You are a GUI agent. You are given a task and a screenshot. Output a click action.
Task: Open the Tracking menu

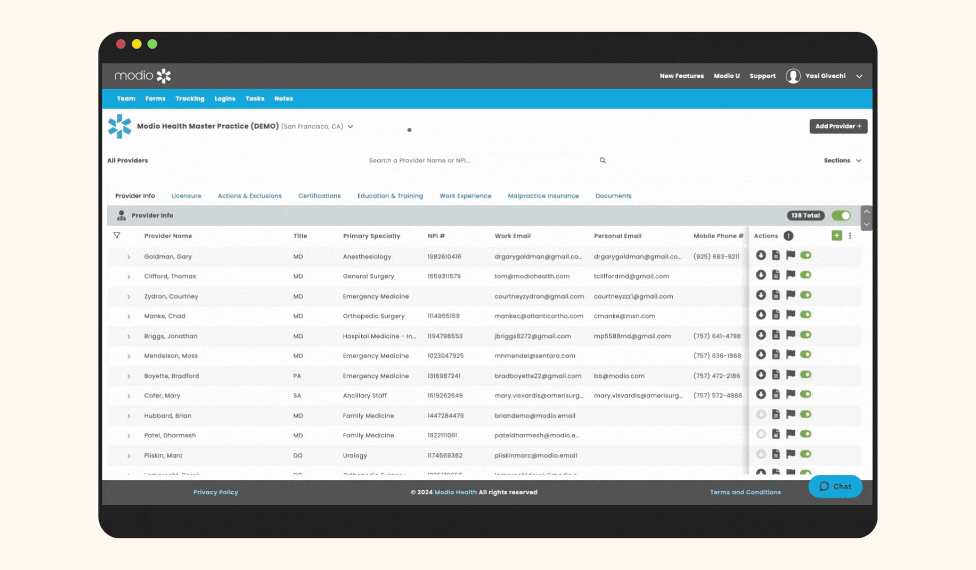pyautogui.click(x=189, y=99)
